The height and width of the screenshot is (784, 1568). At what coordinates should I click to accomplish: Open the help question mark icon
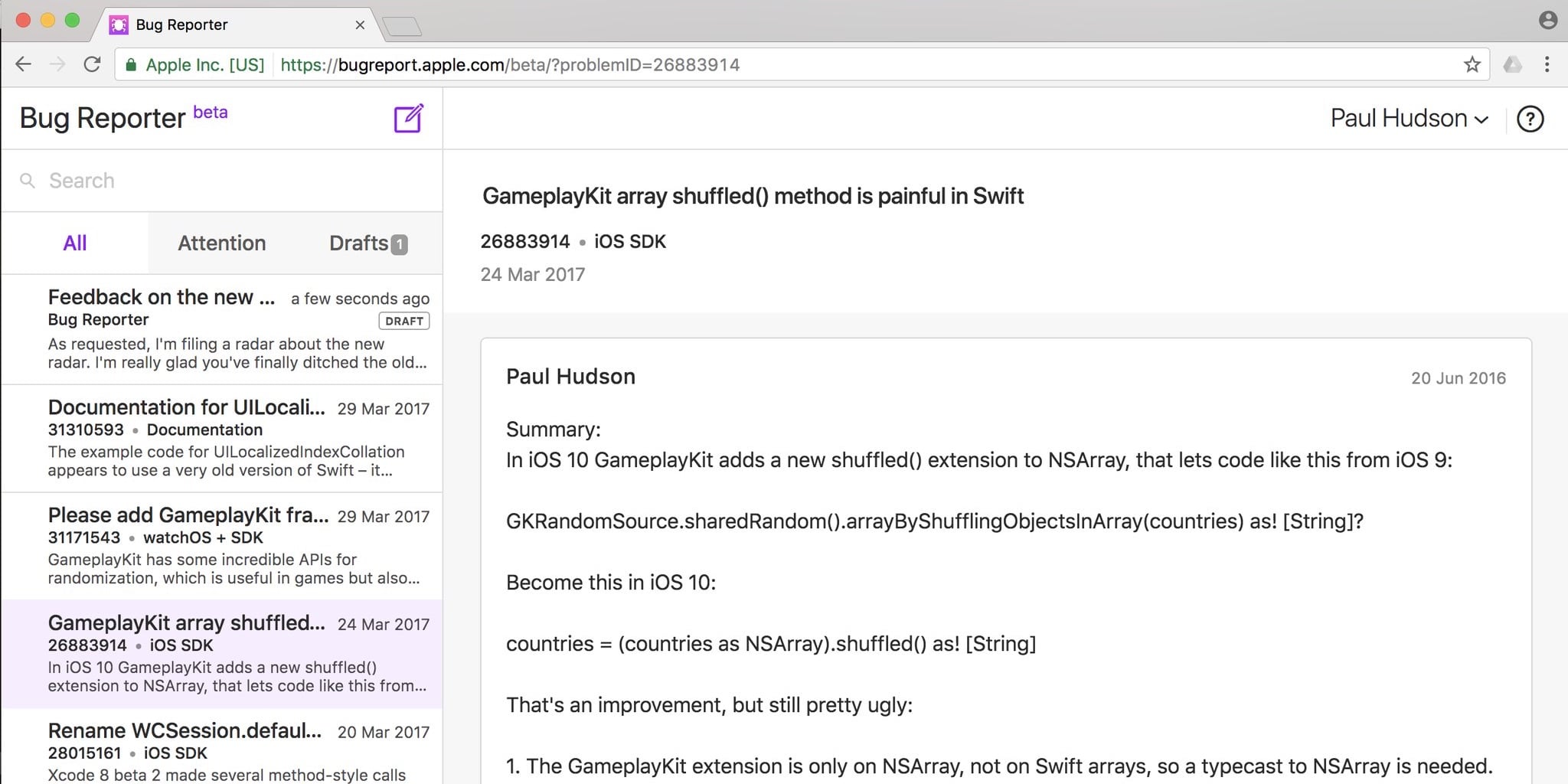[x=1530, y=119]
